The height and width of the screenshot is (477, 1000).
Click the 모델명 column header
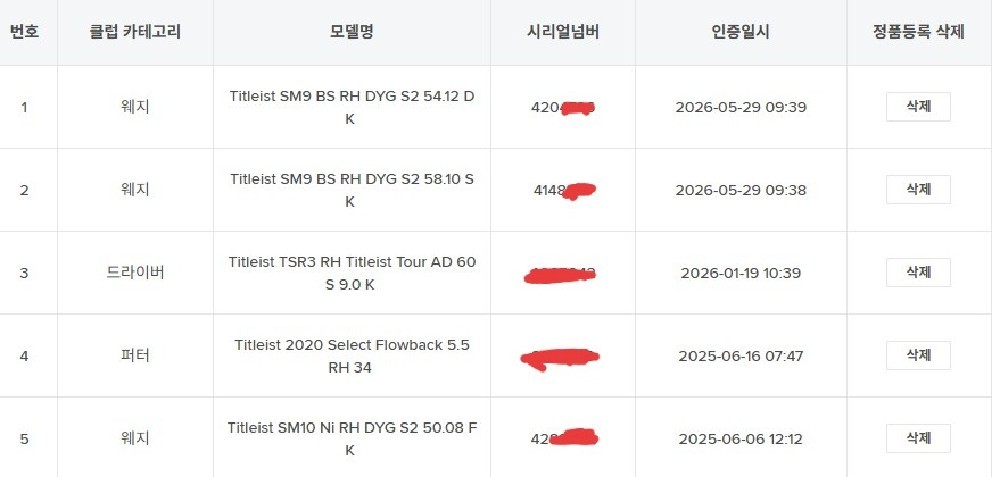[351, 32]
